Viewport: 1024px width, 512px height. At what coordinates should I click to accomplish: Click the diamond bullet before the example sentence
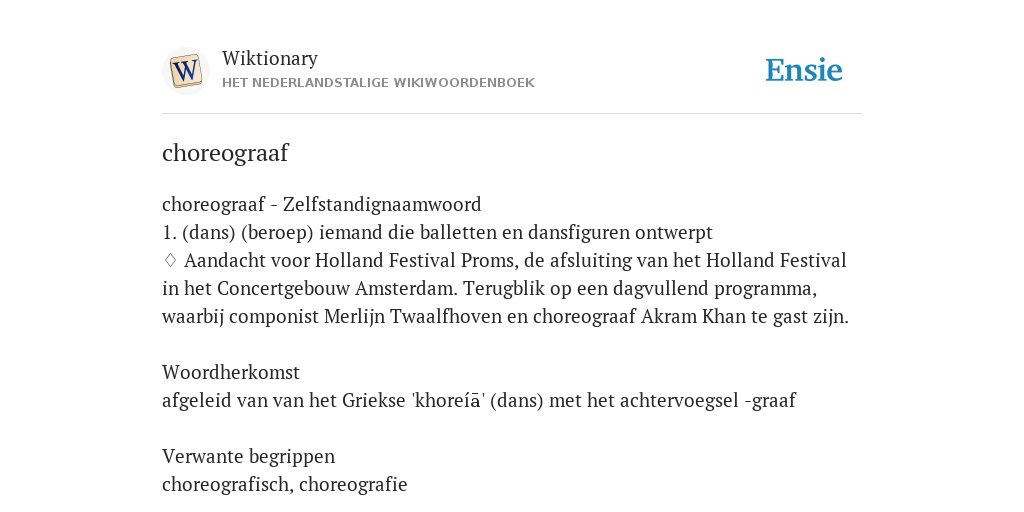pyautogui.click(x=170, y=261)
